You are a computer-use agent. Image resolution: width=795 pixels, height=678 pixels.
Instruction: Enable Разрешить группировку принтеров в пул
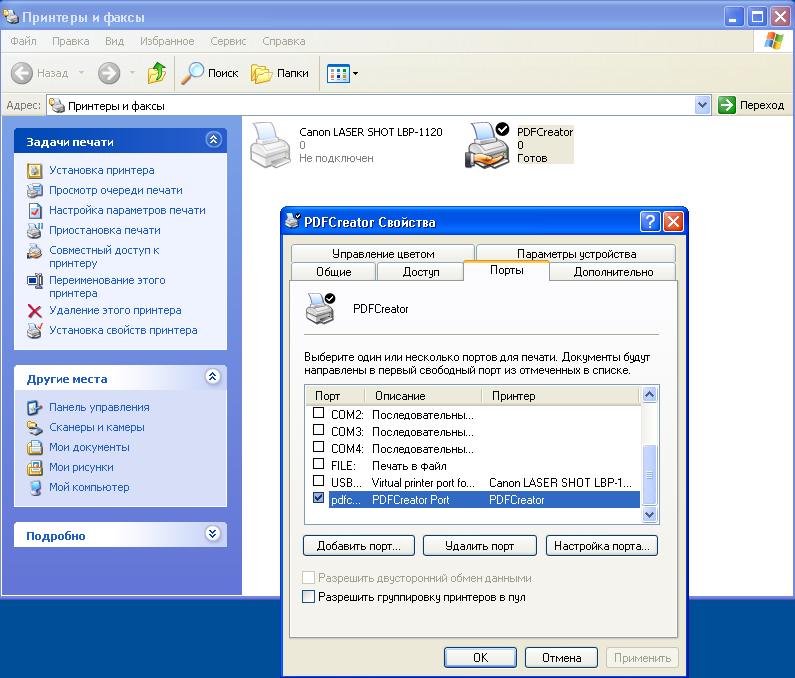pyautogui.click(x=308, y=596)
